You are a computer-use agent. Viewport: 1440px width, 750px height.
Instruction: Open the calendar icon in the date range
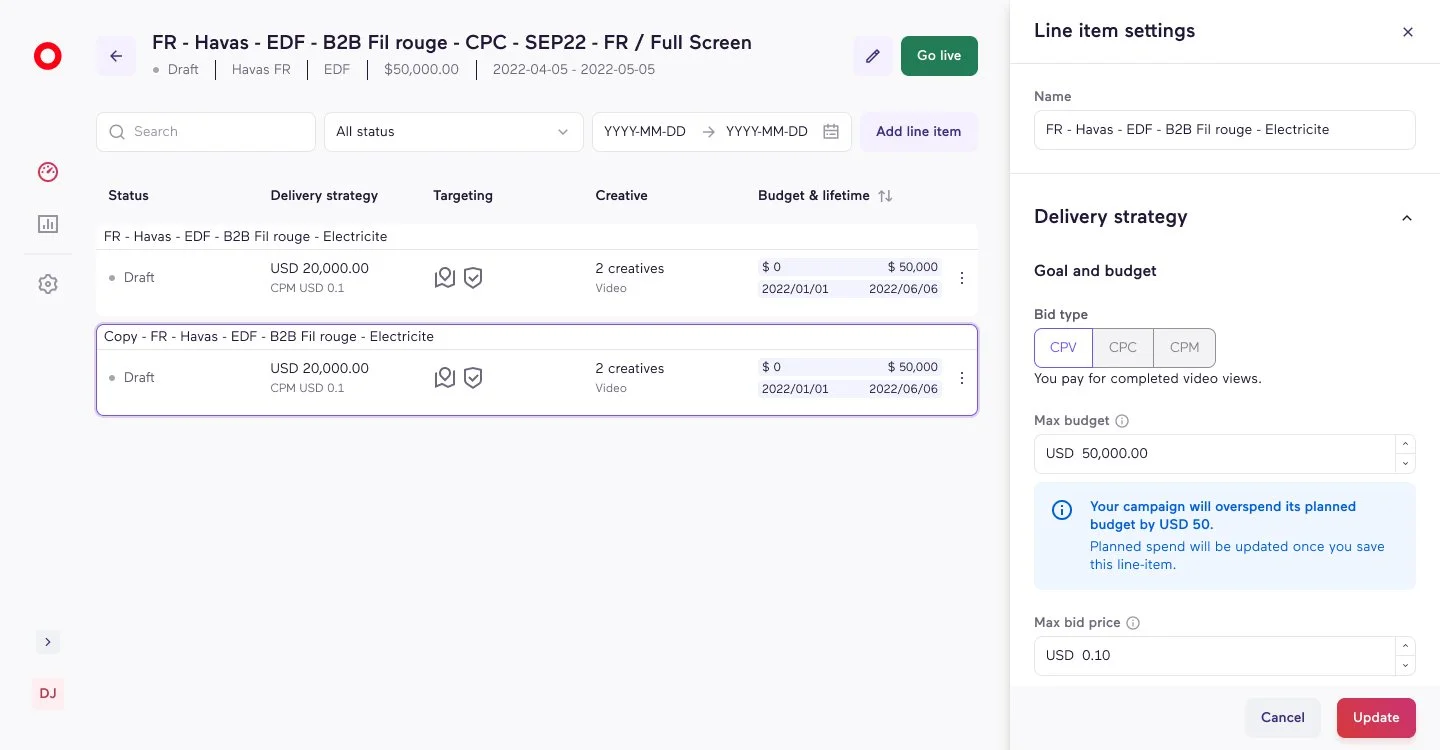[831, 132]
